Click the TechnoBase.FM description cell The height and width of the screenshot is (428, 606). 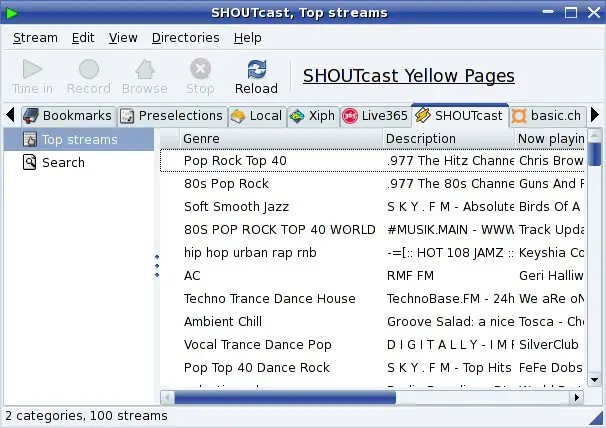(x=448, y=298)
